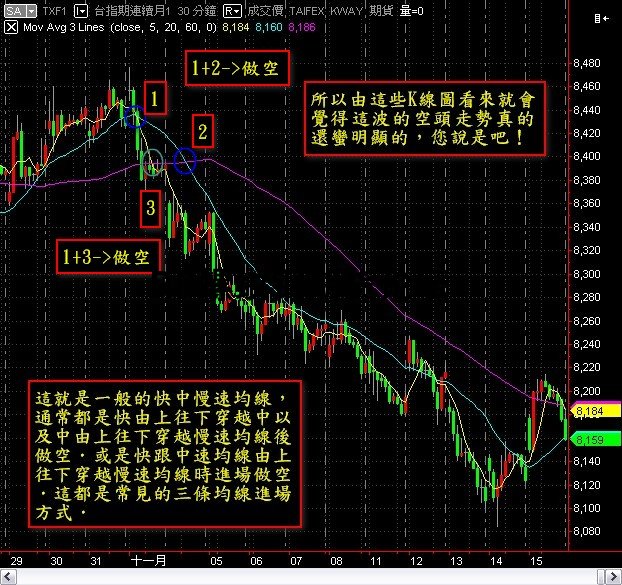The width and height of the screenshot is (622, 585).
Task: Toggle the Mov Avg 3 Lines checkbox
Action: pyautogui.click(x=11, y=28)
